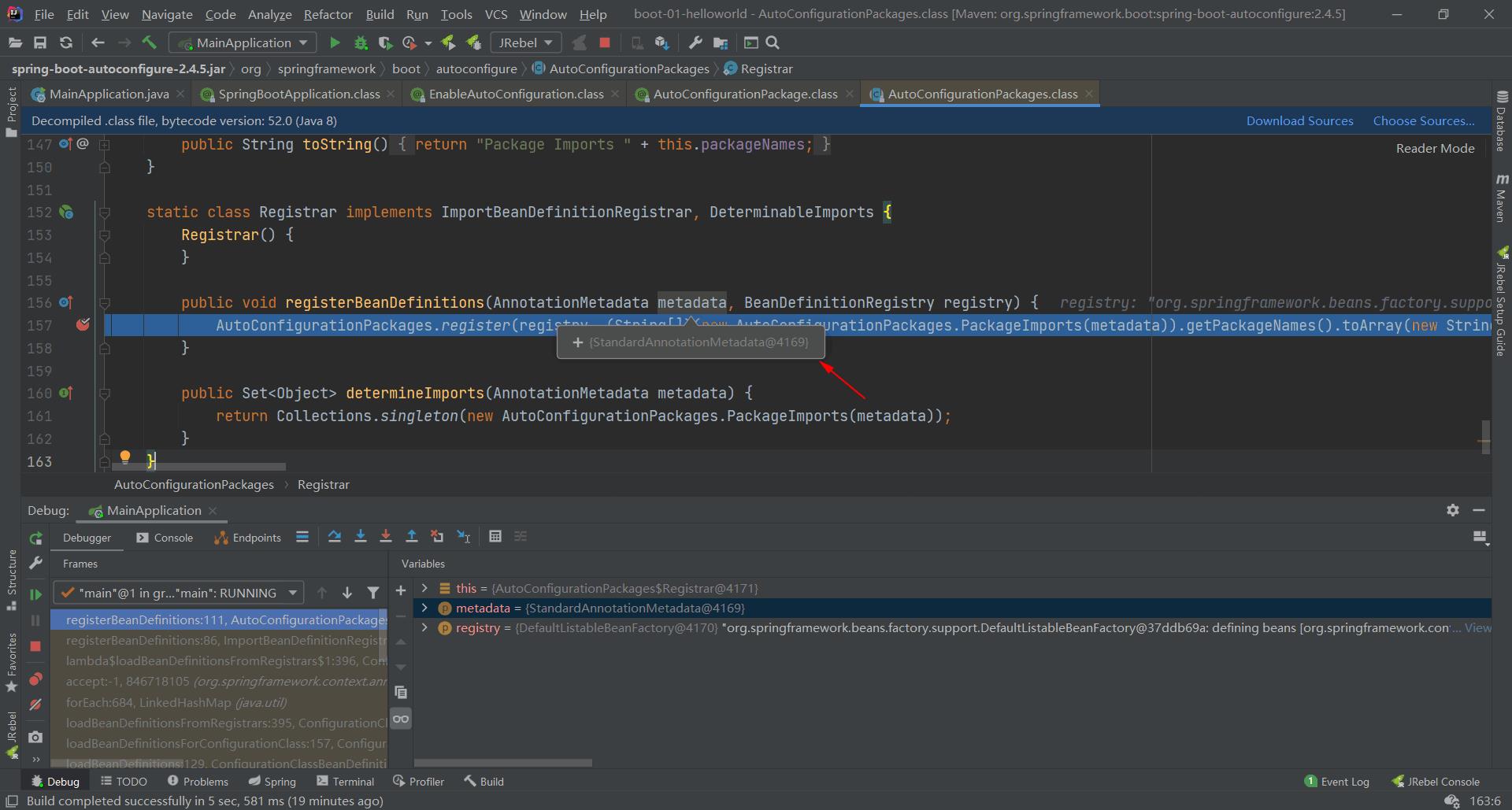The width and height of the screenshot is (1512, 810).
Task: Click the Synchronize reload icon in toolbar
Action: [66, 43]
